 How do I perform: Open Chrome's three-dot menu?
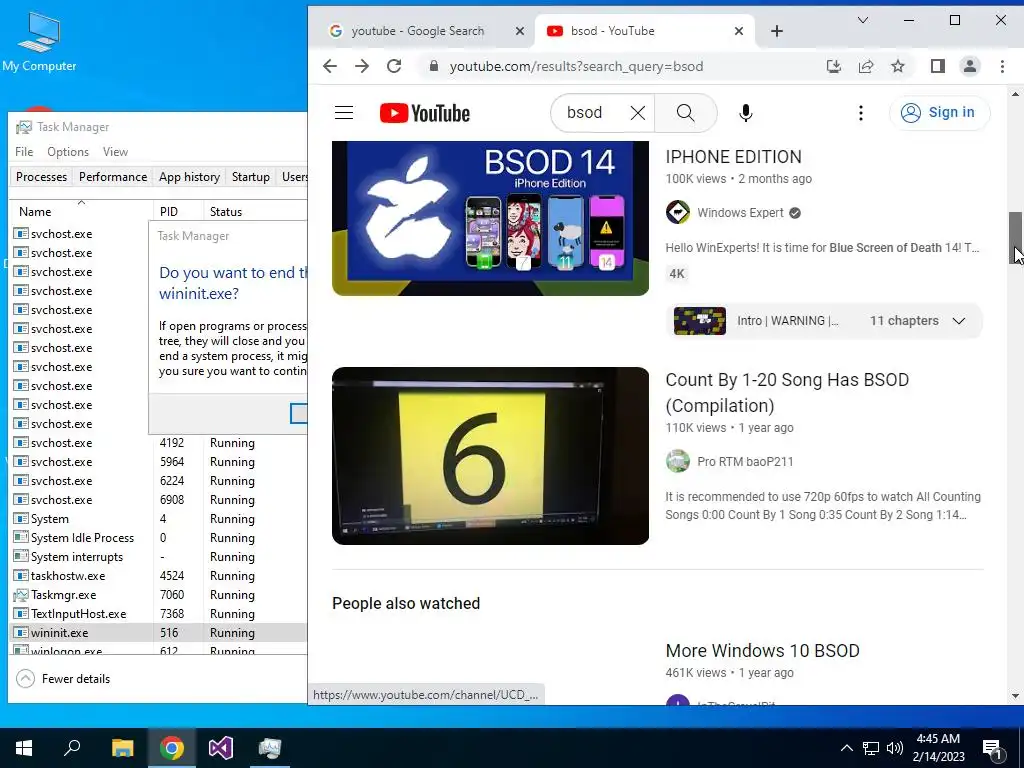pyautogui.click(x=1002, y=66)
